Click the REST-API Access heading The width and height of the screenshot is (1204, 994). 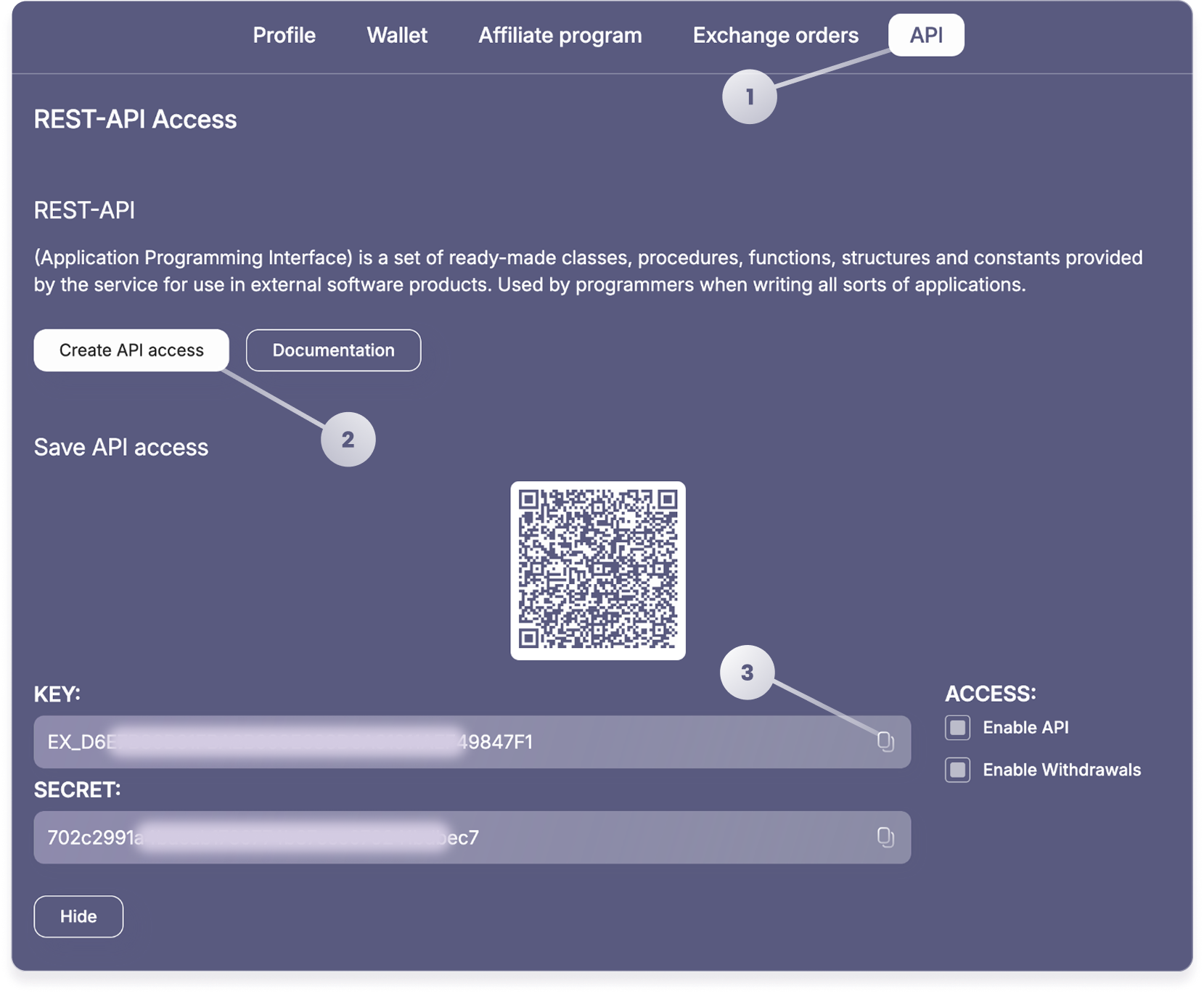[136, 119]
